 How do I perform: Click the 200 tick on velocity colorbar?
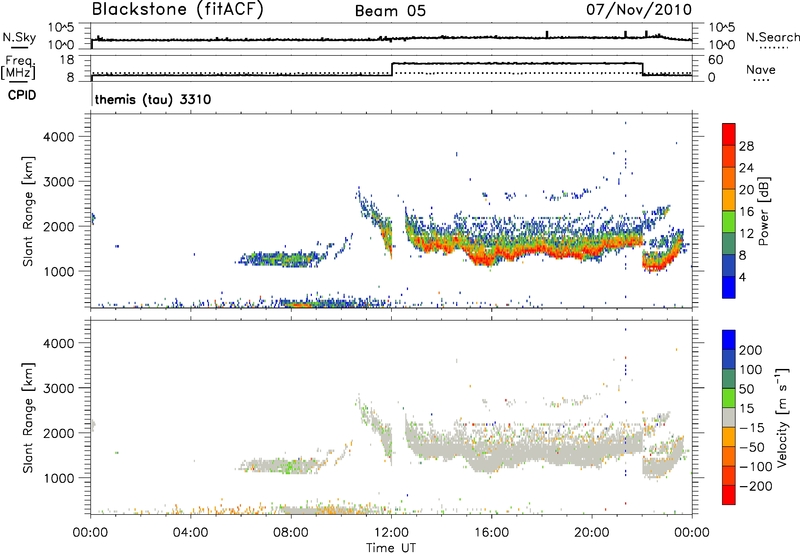point(751,350)
